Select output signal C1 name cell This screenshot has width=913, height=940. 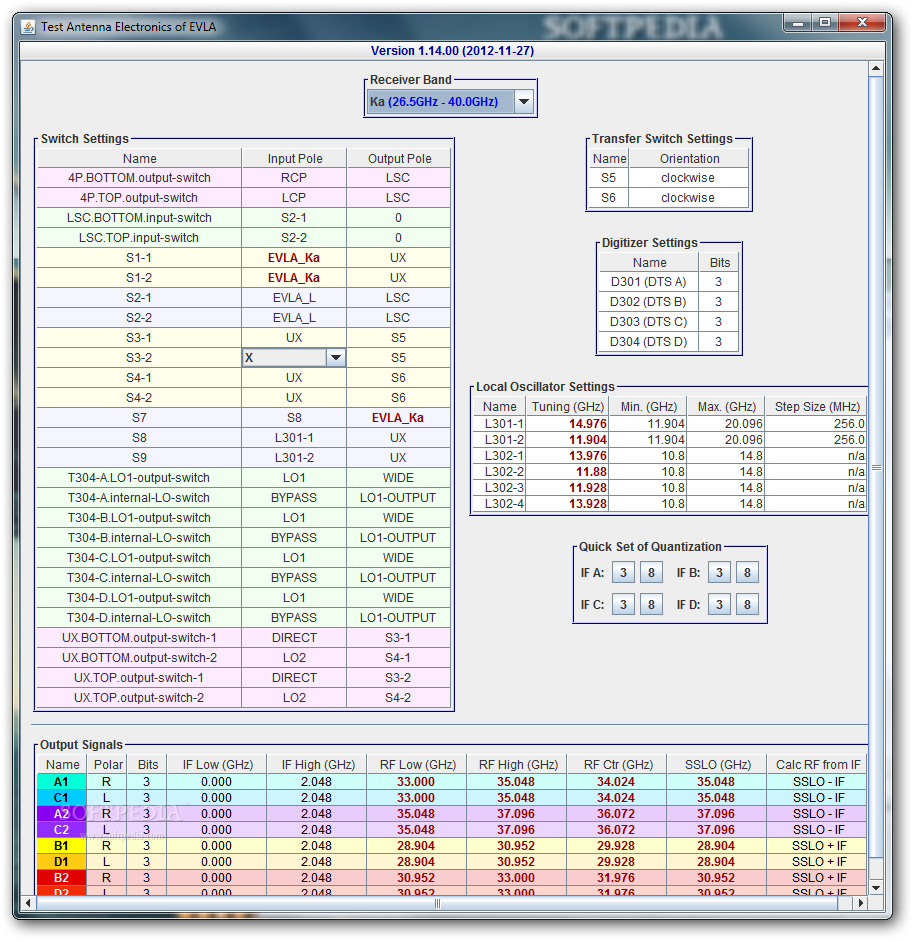[x=62, y=798]
